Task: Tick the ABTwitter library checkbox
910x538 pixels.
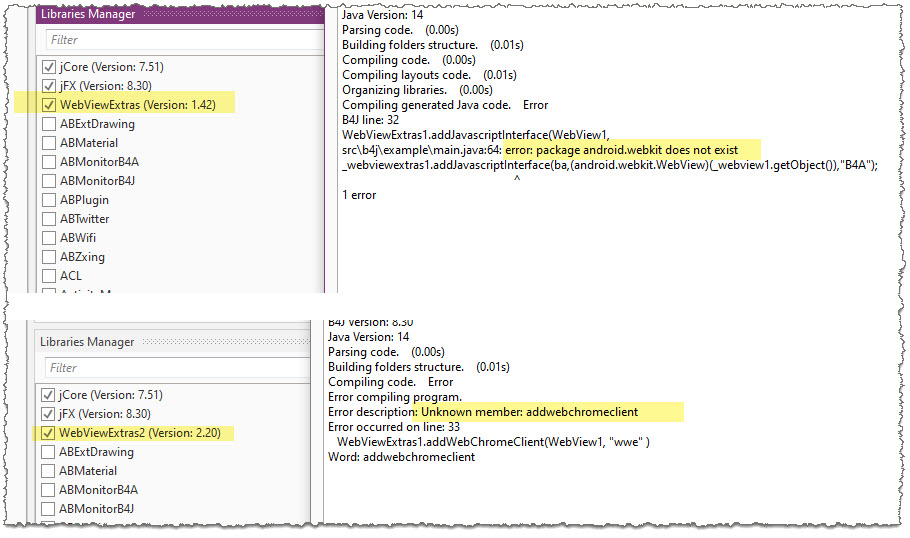Action: pos(49,219)
